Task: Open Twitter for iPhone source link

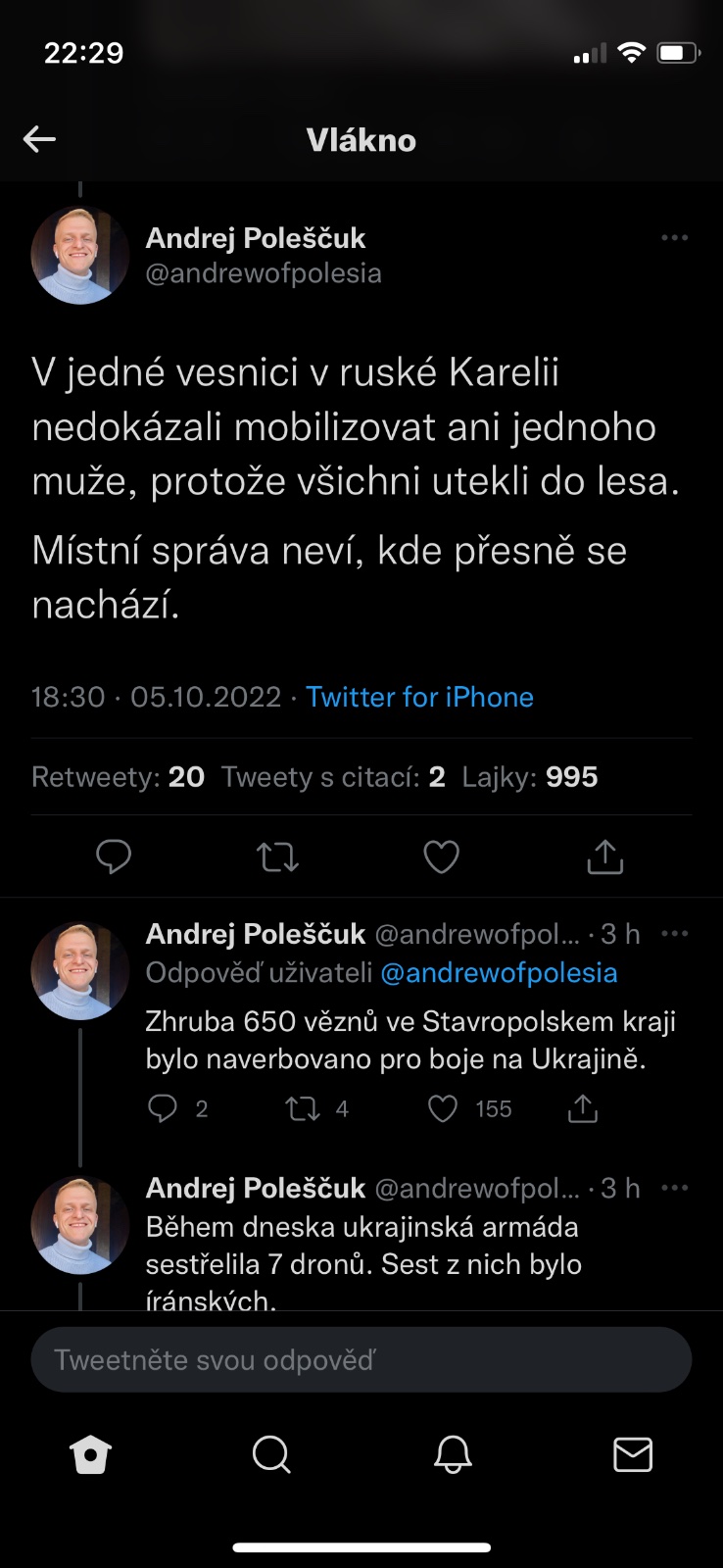Action: pyautogui.click(x=419, y=697)
